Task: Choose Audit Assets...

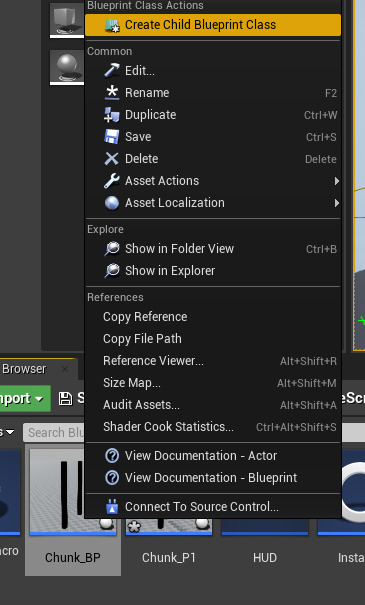Action: point(213,405)
